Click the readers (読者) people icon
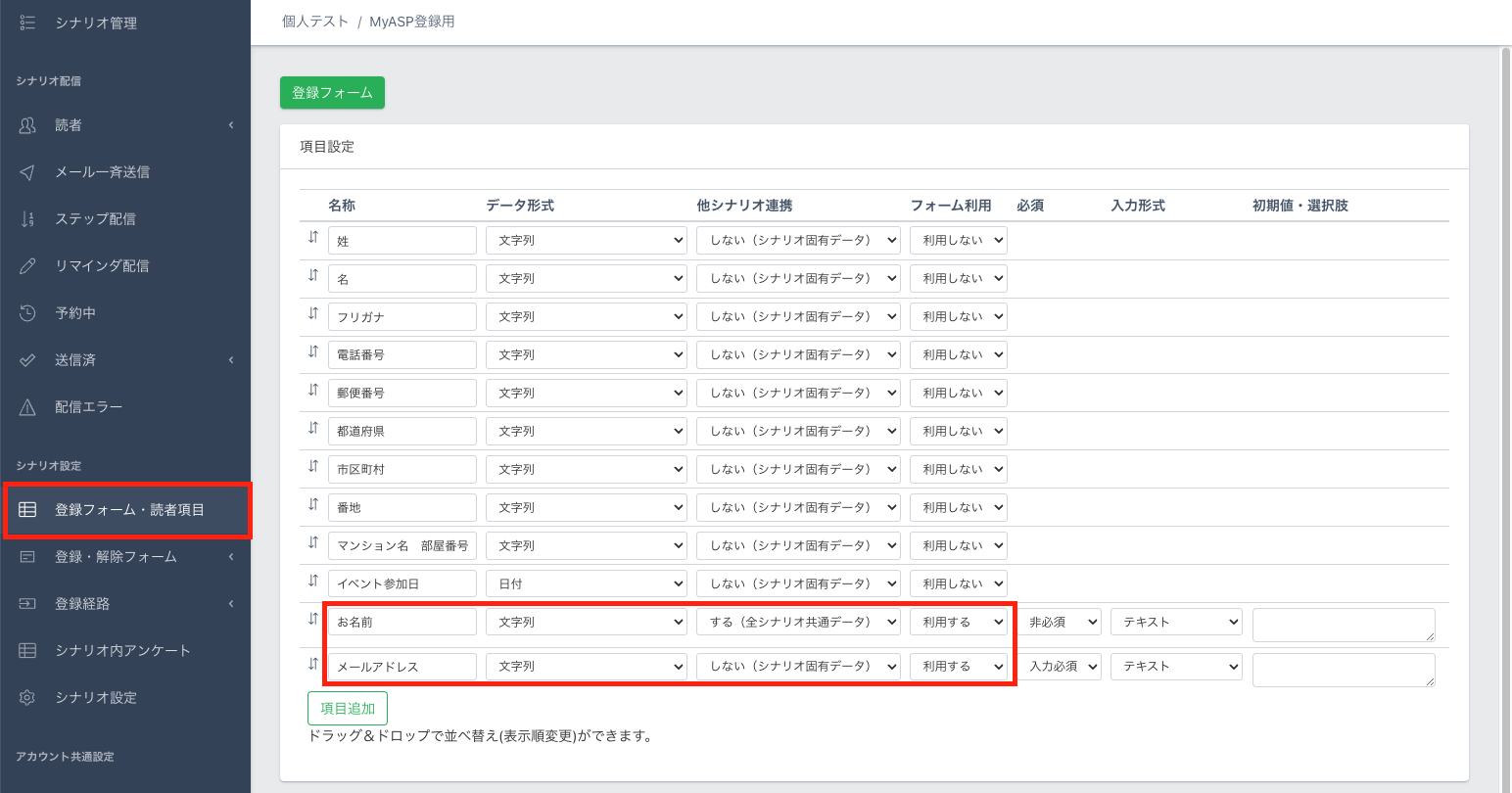 coord(27,125)
